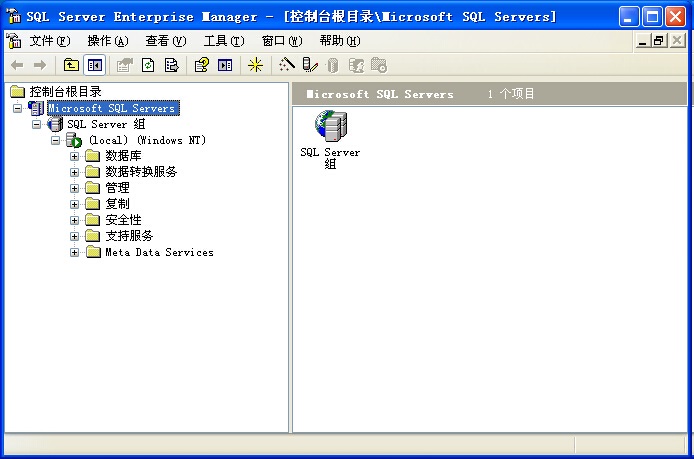Viewport: 694px width, 459px height.
Task: Close the Enterprise Manager main window
Action: point(675,17)
